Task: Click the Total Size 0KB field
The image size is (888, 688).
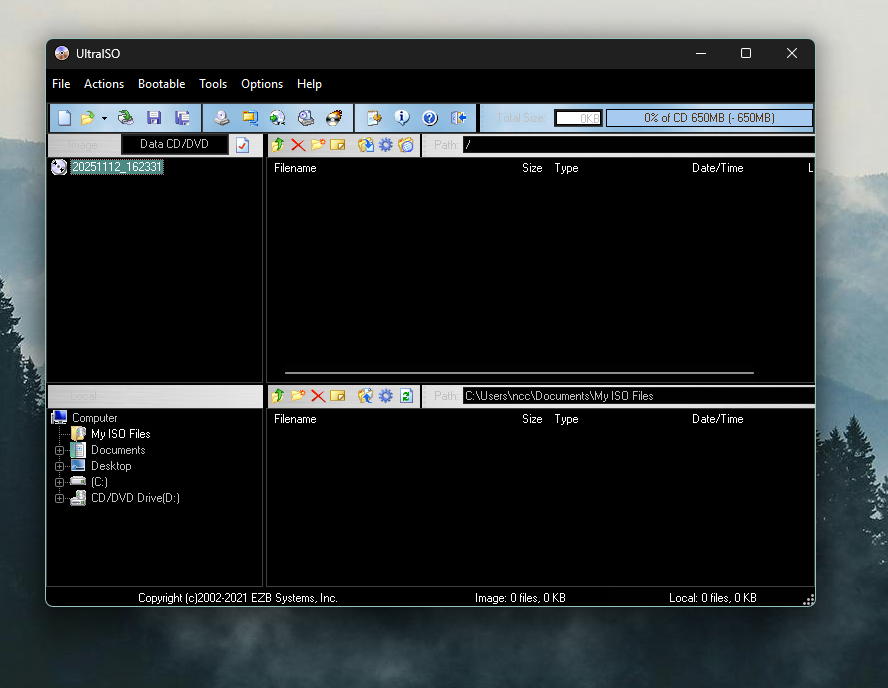Action: click(578, 118)
